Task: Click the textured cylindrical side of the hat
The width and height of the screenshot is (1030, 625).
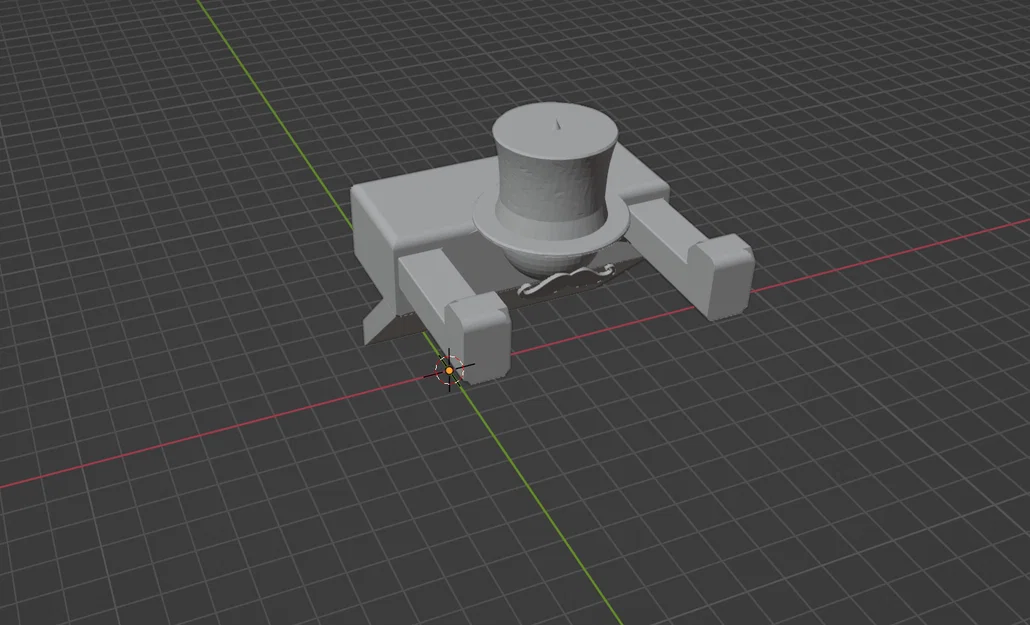Action: click(x=556, y=174)
